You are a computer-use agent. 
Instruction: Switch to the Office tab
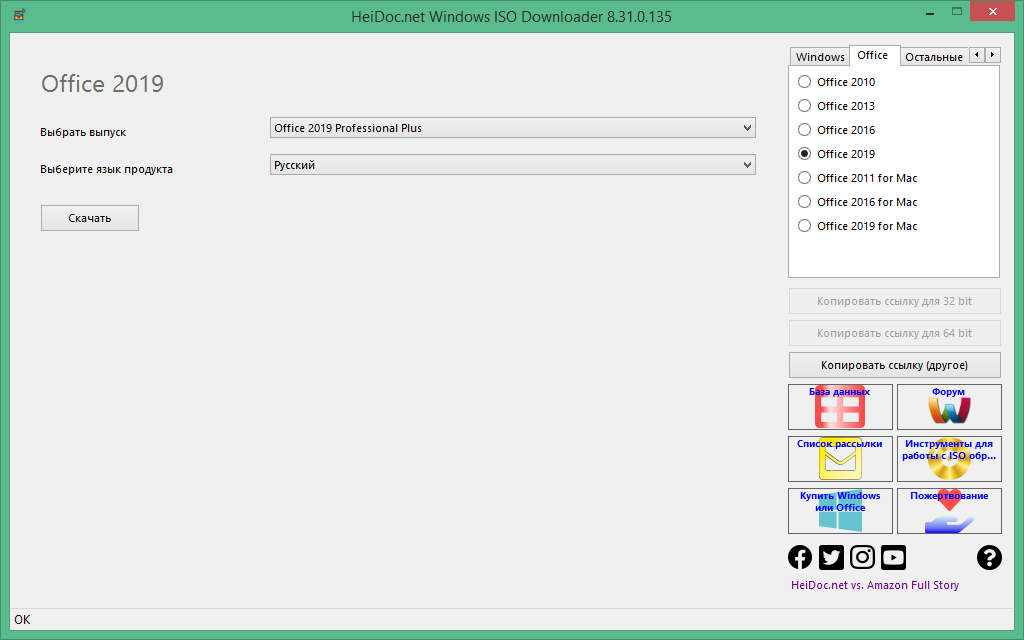[872, 56]
